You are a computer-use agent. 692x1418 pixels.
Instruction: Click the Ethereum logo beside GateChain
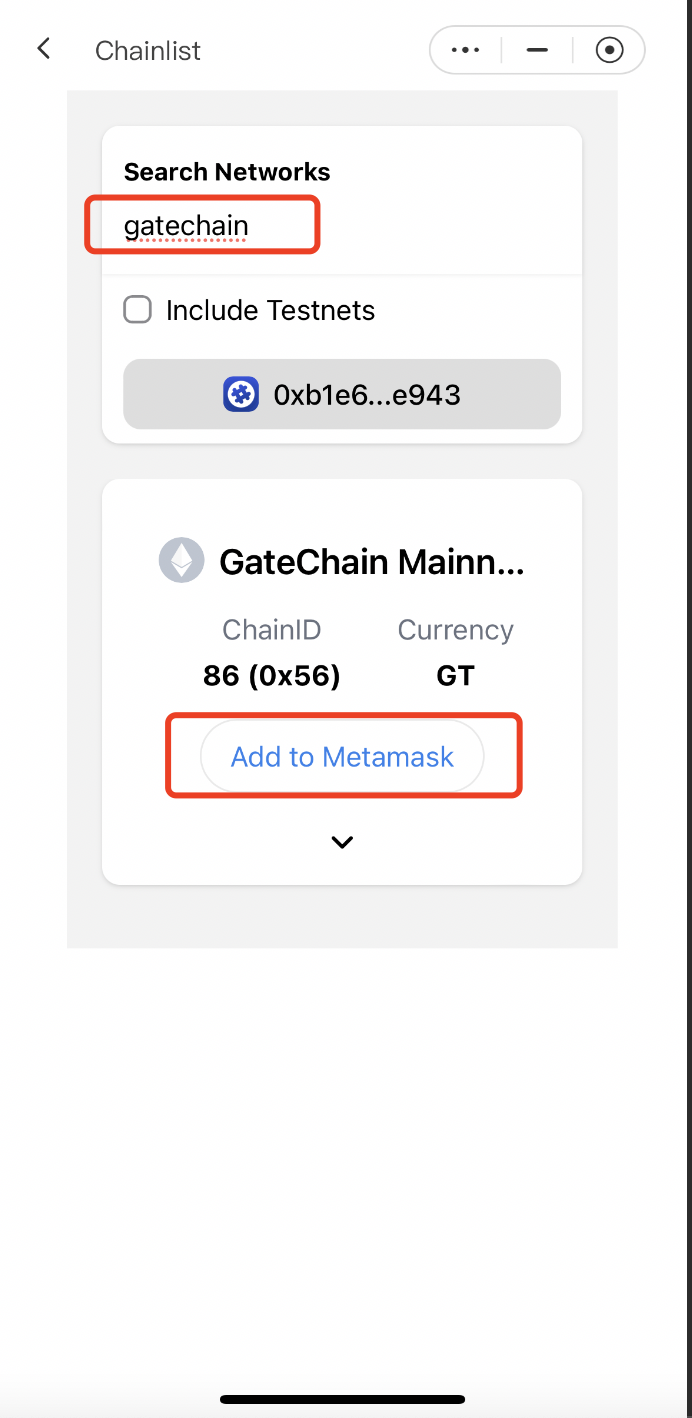tap(181, 561)
